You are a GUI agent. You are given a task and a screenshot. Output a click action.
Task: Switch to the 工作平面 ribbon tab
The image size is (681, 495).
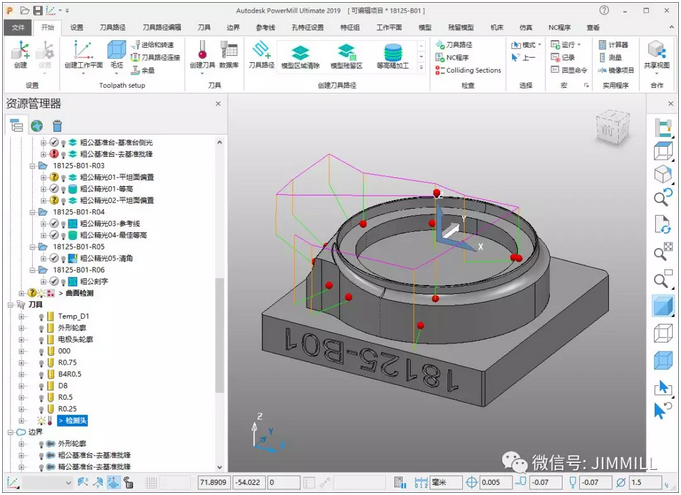tap(389, 27)
